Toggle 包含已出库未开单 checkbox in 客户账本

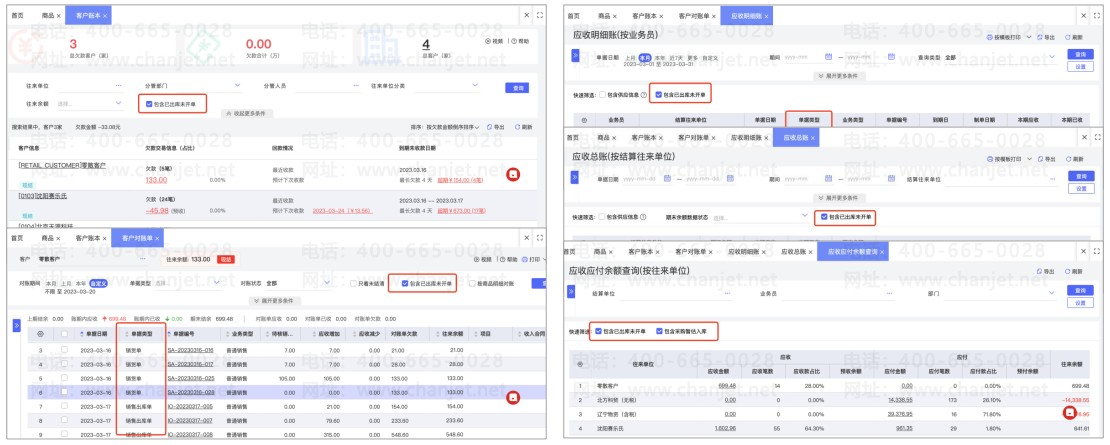[148, 104]
